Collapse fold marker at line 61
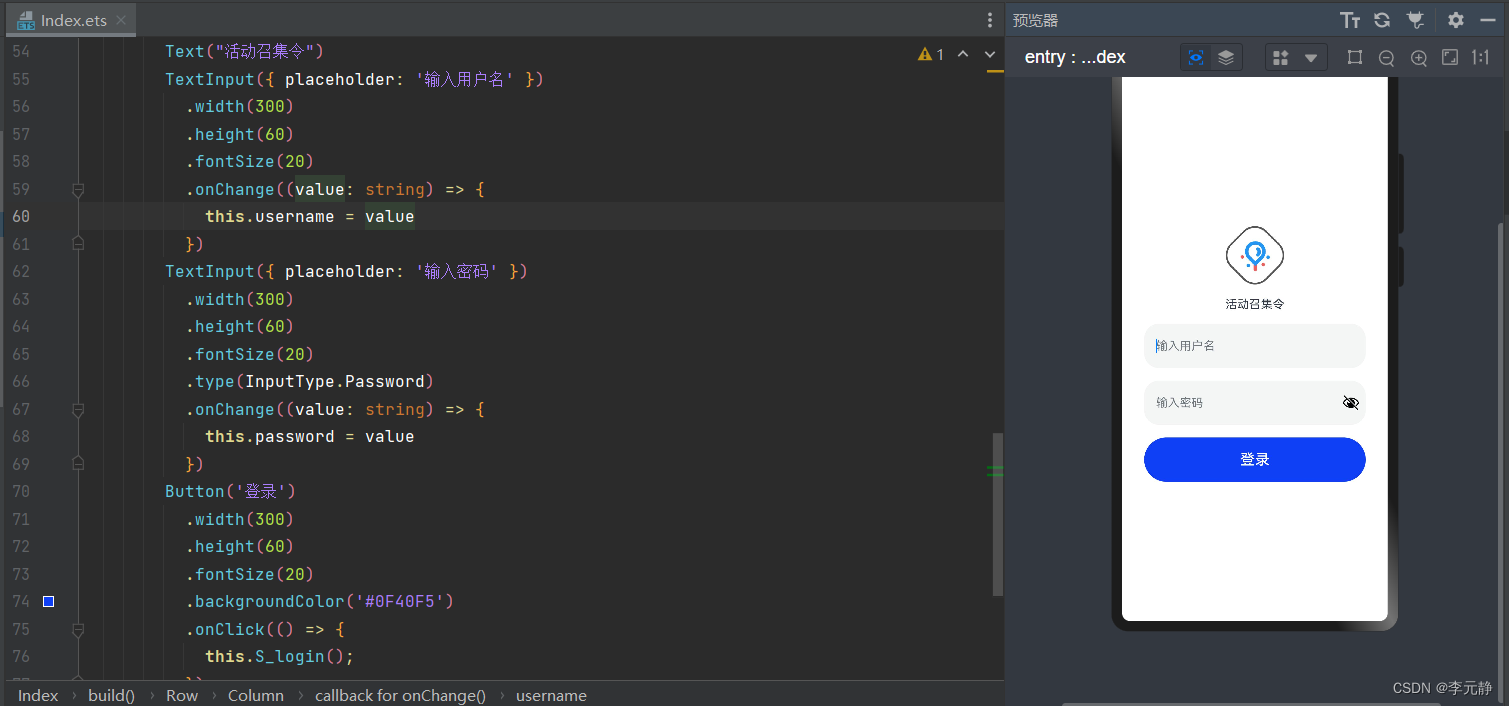 78,243
